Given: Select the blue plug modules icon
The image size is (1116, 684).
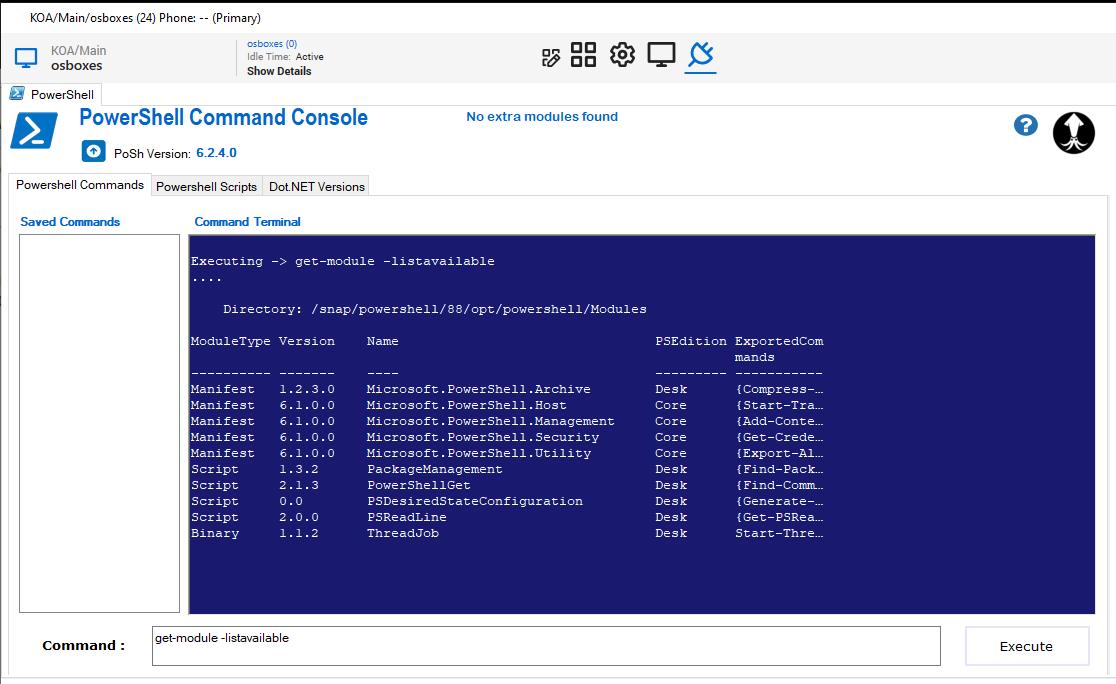Looking at the screenshot, I should (x=700, y=55).
